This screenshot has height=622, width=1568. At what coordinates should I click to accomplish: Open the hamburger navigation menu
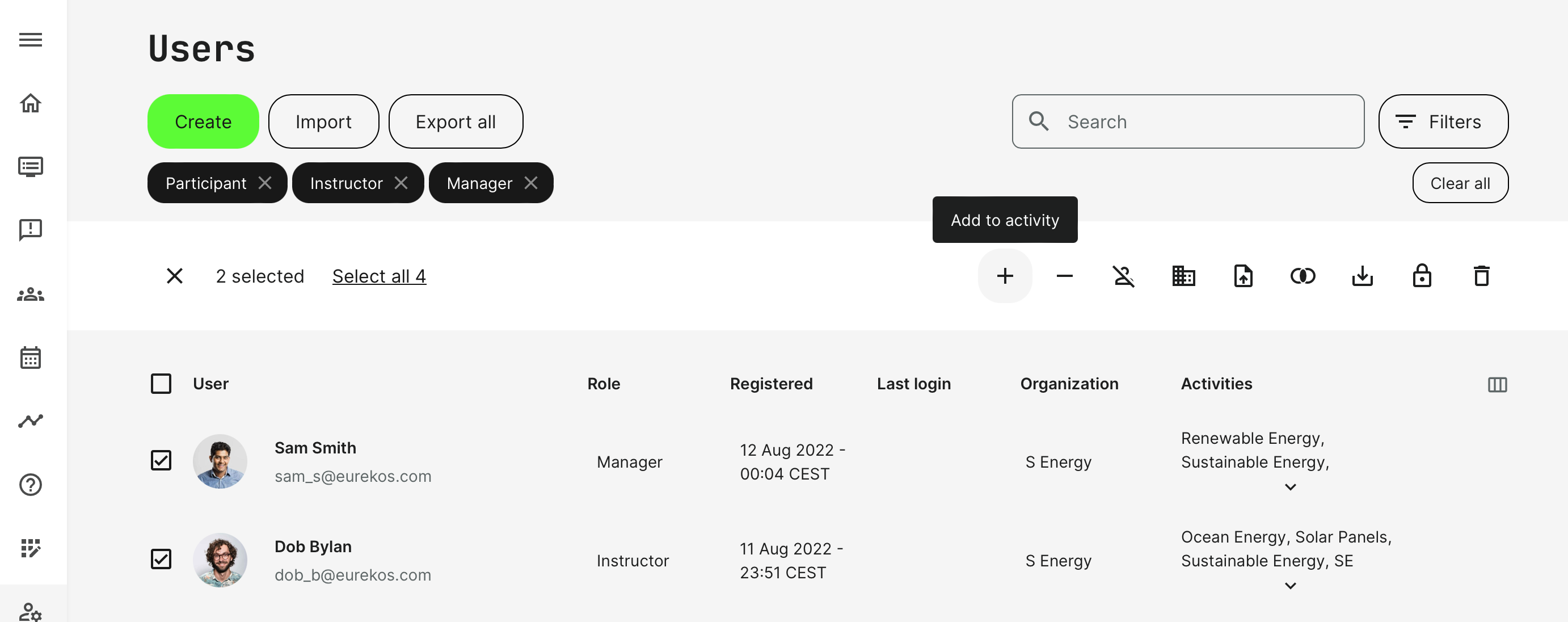point(31,40)
